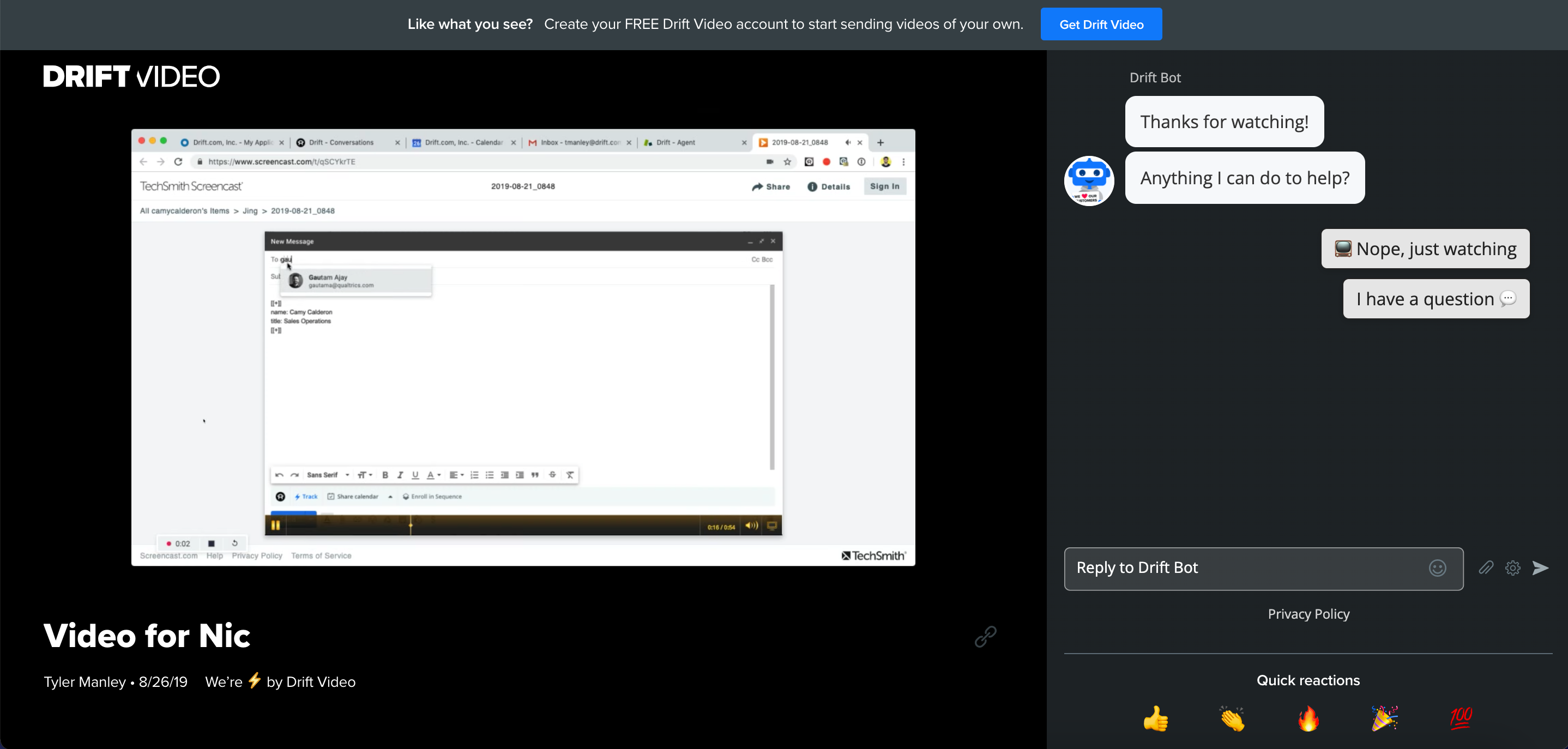Click Share calendar in compose bar

point(353,497)
